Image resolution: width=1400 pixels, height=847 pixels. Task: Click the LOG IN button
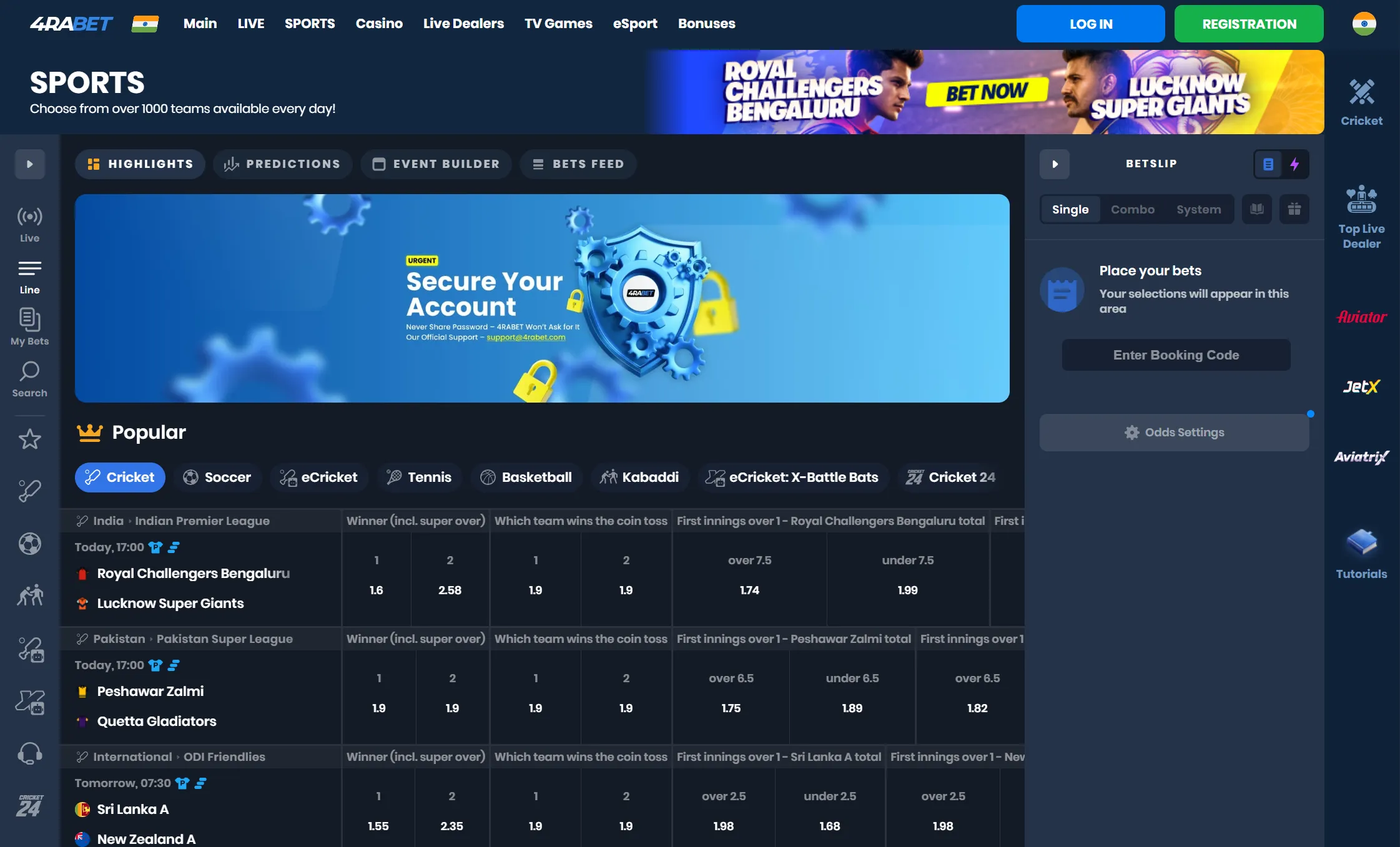1090,24
